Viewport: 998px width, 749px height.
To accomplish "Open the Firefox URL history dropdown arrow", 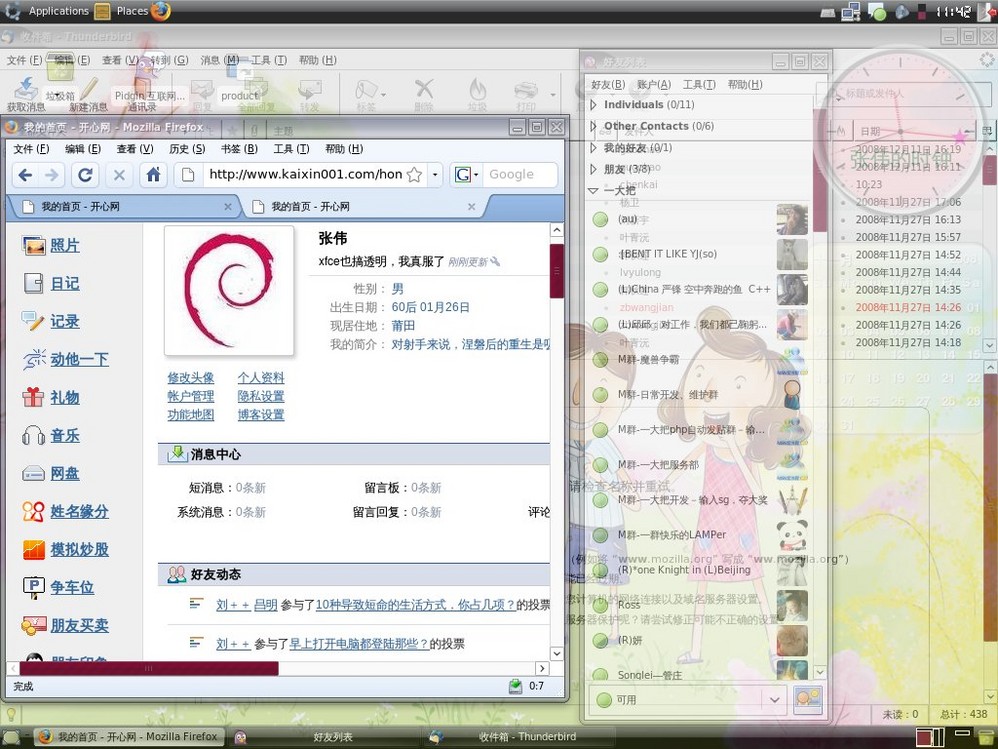I will coord(435,174).
